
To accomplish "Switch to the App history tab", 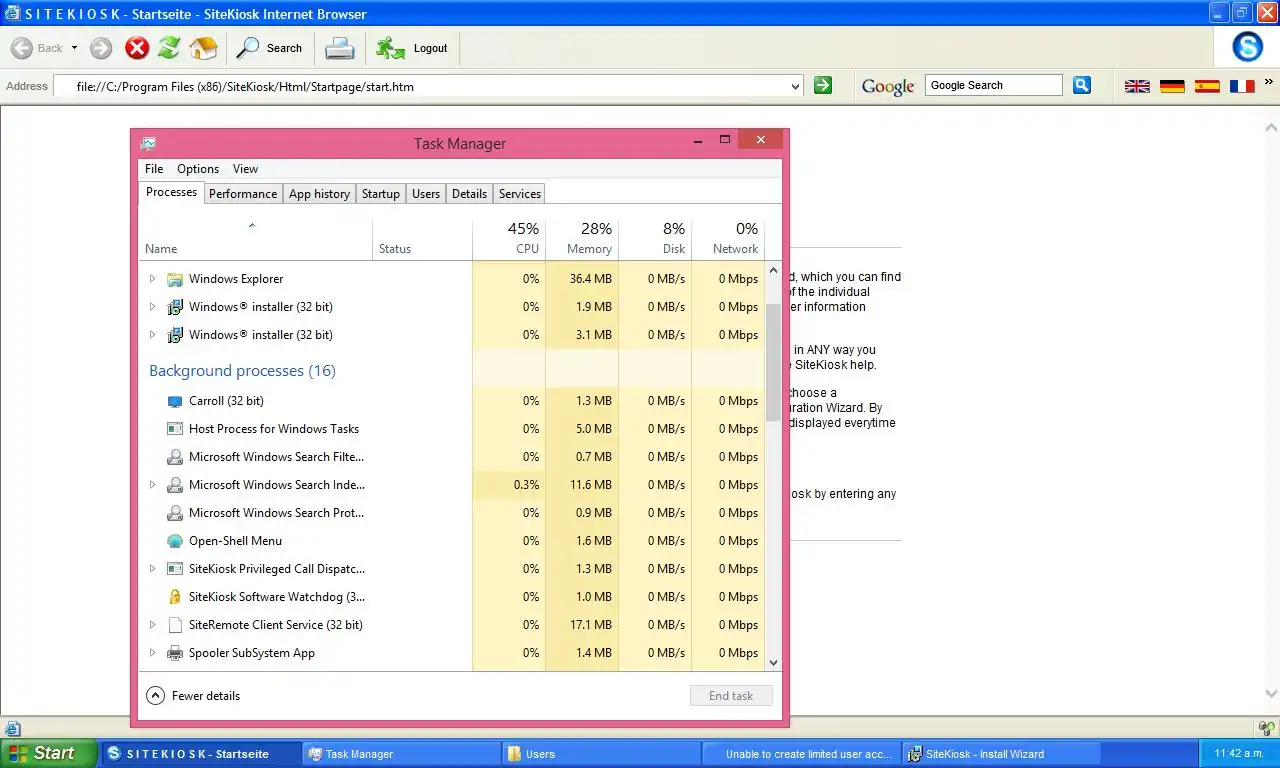I will pyautogui.click(x=320, y=194).
